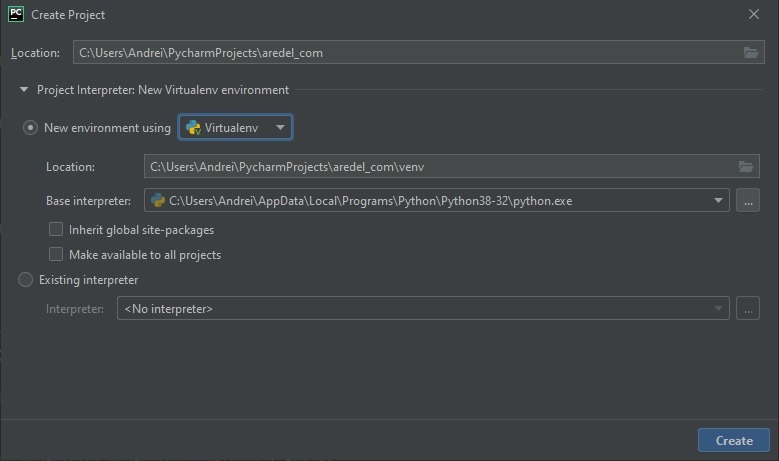Open the existing Interpreter browse ellipsis button
The image size is (779, 461).
pos(748,308)
